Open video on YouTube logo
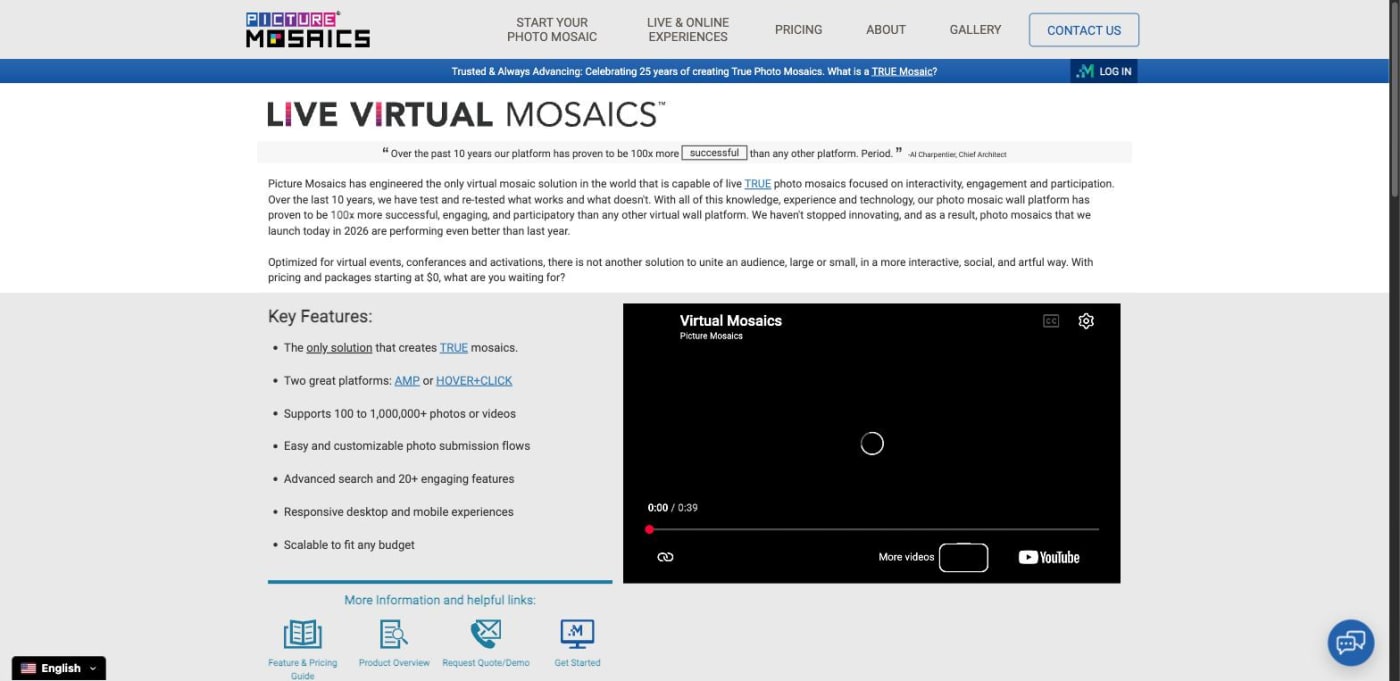 1049,557
